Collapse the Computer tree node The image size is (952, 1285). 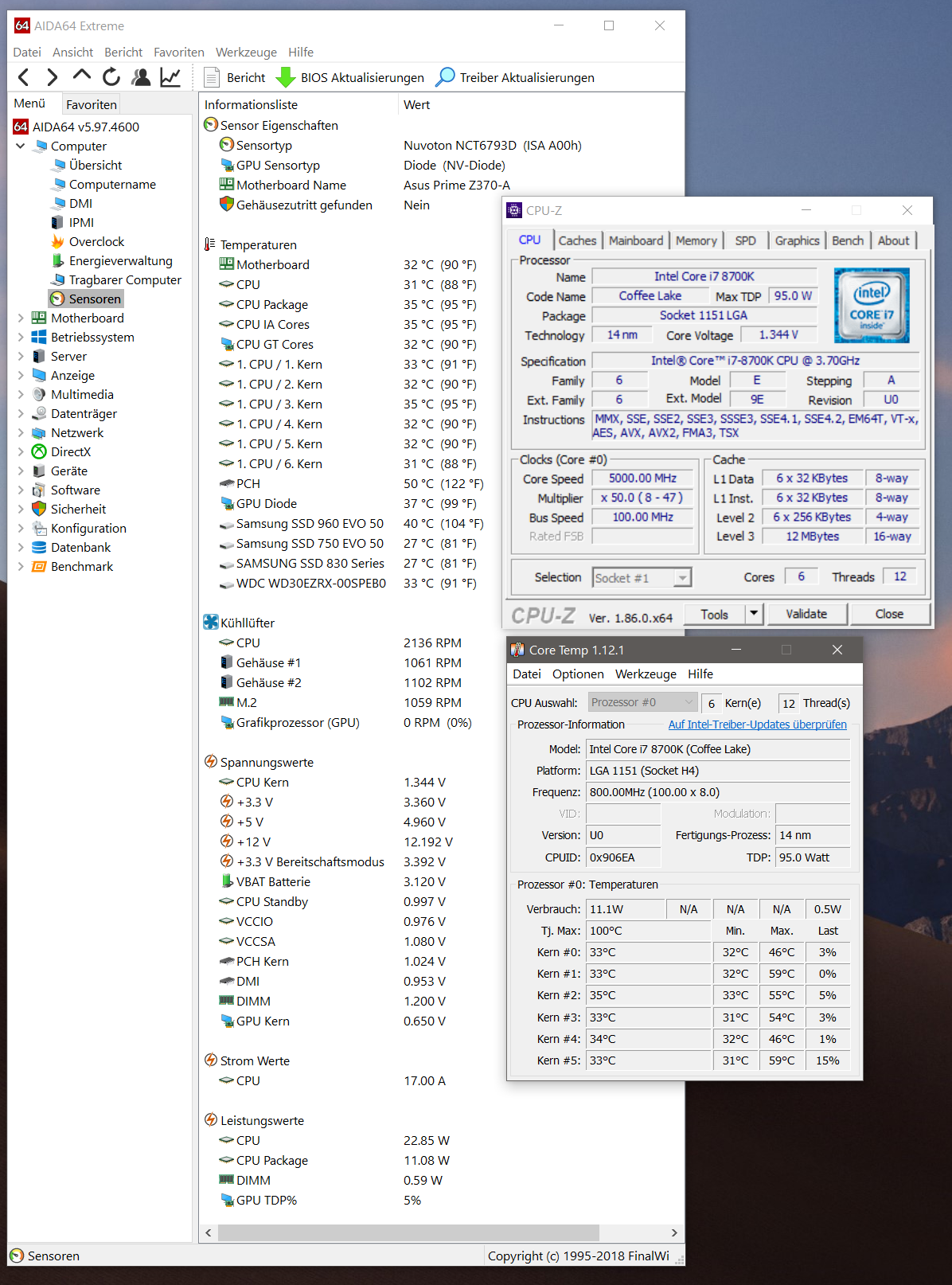pos(20,146)
